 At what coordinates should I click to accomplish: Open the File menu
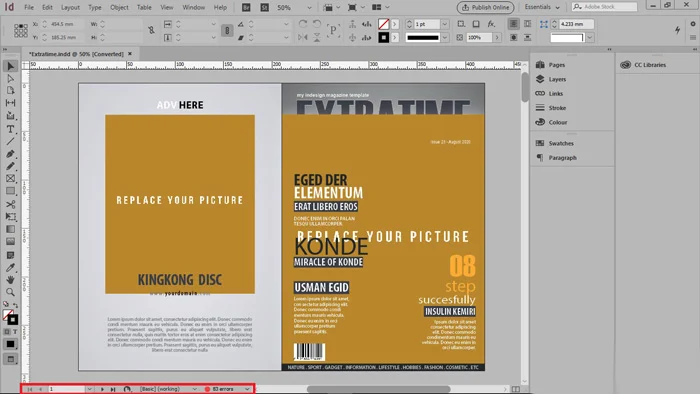pos(29,7)
